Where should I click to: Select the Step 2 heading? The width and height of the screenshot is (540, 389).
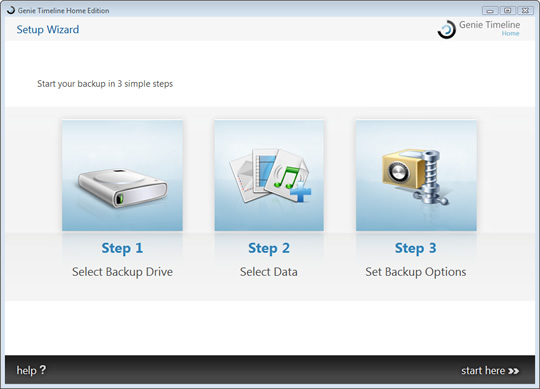[269, 248]
